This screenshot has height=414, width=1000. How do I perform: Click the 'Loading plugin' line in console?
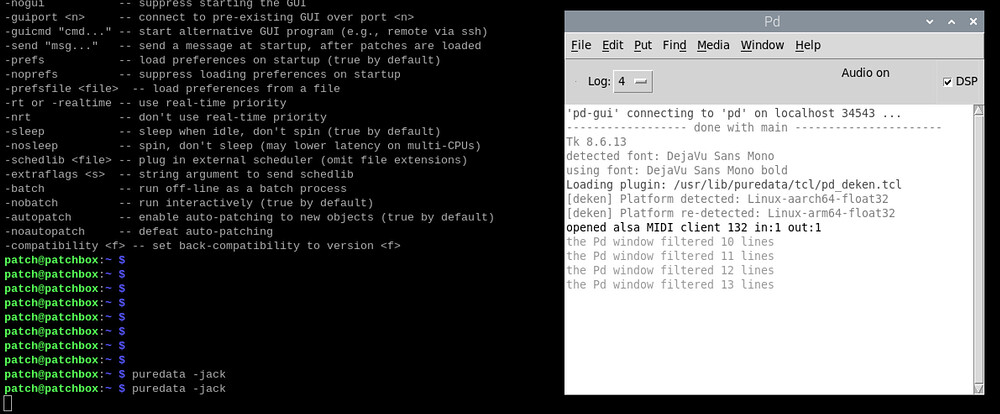pos(733,185)
